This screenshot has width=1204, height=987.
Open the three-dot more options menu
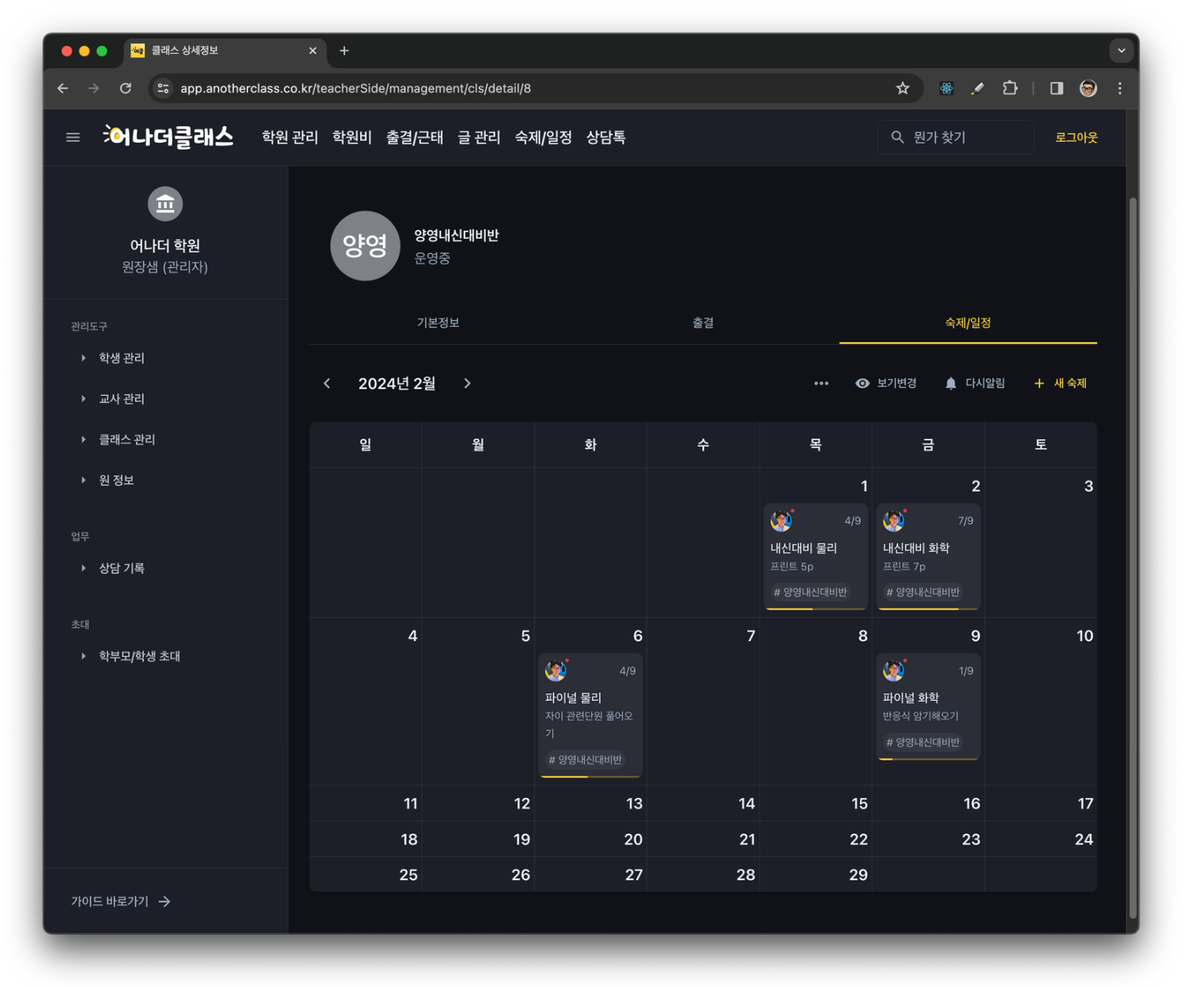[821, 383]
